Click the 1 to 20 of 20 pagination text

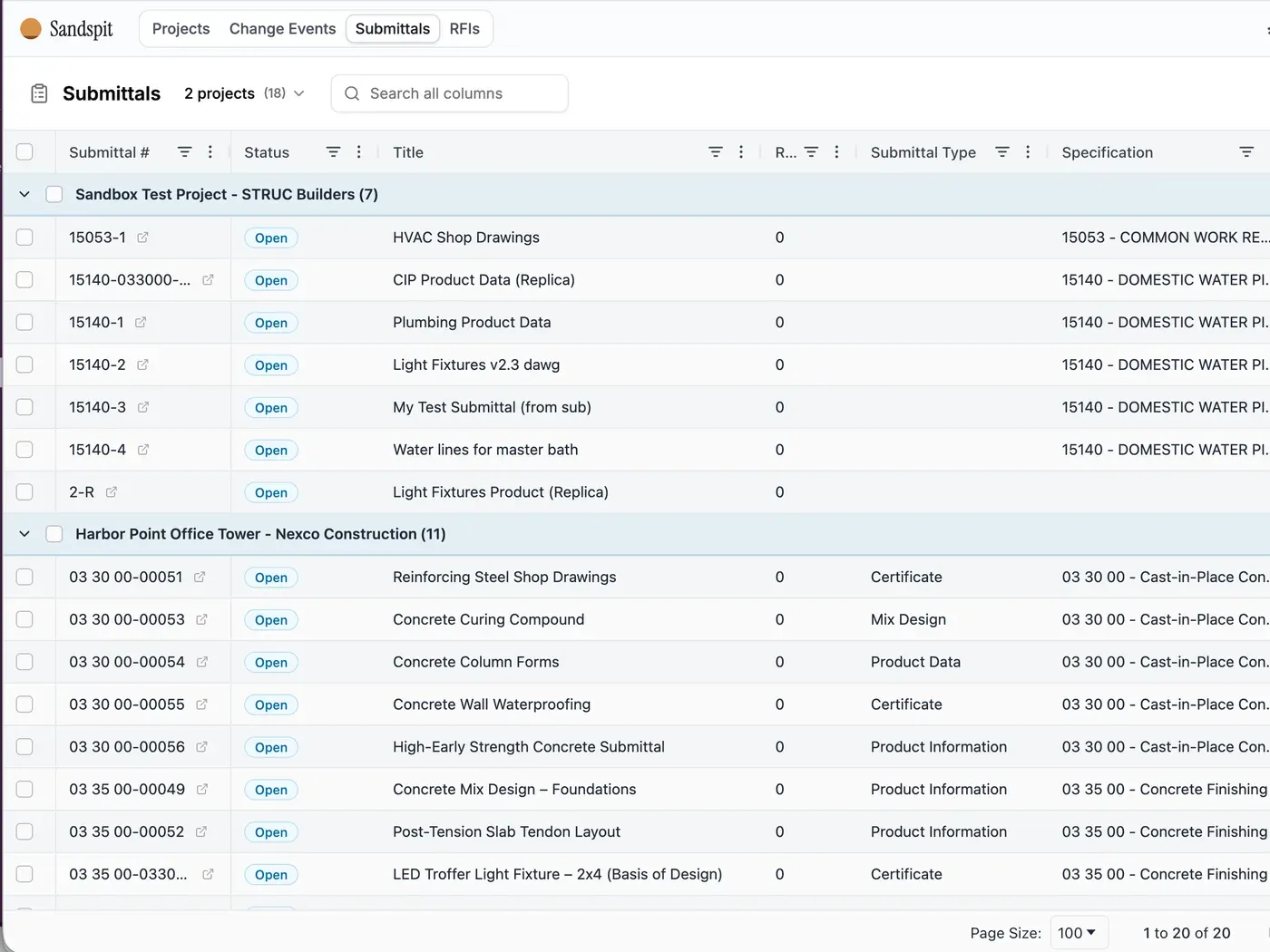tap(1187, 933)
